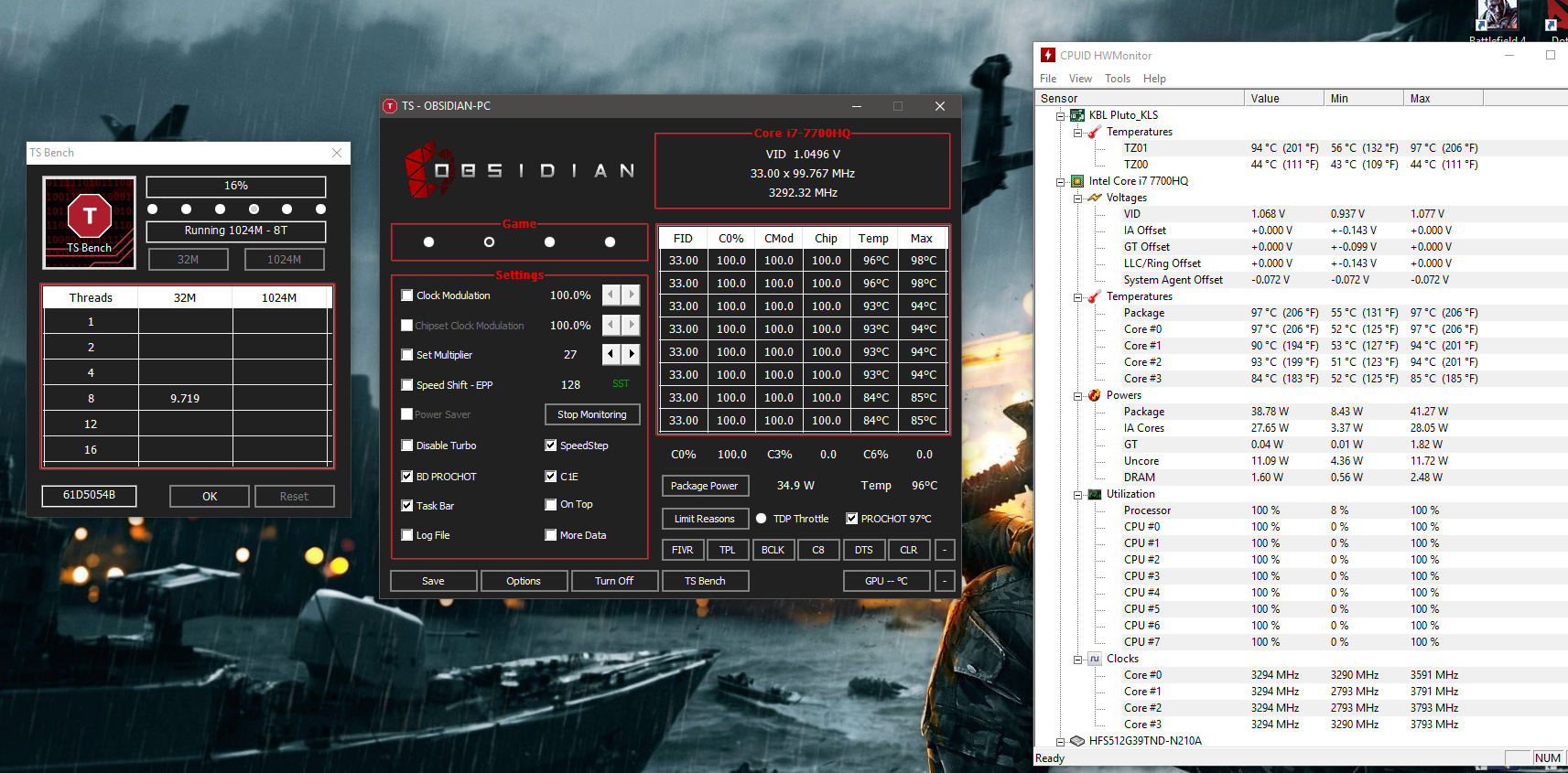Open the Help menu in HWMonitor
The height and width of the screenshot is (773, 1568).
[x=1154, y=79]
